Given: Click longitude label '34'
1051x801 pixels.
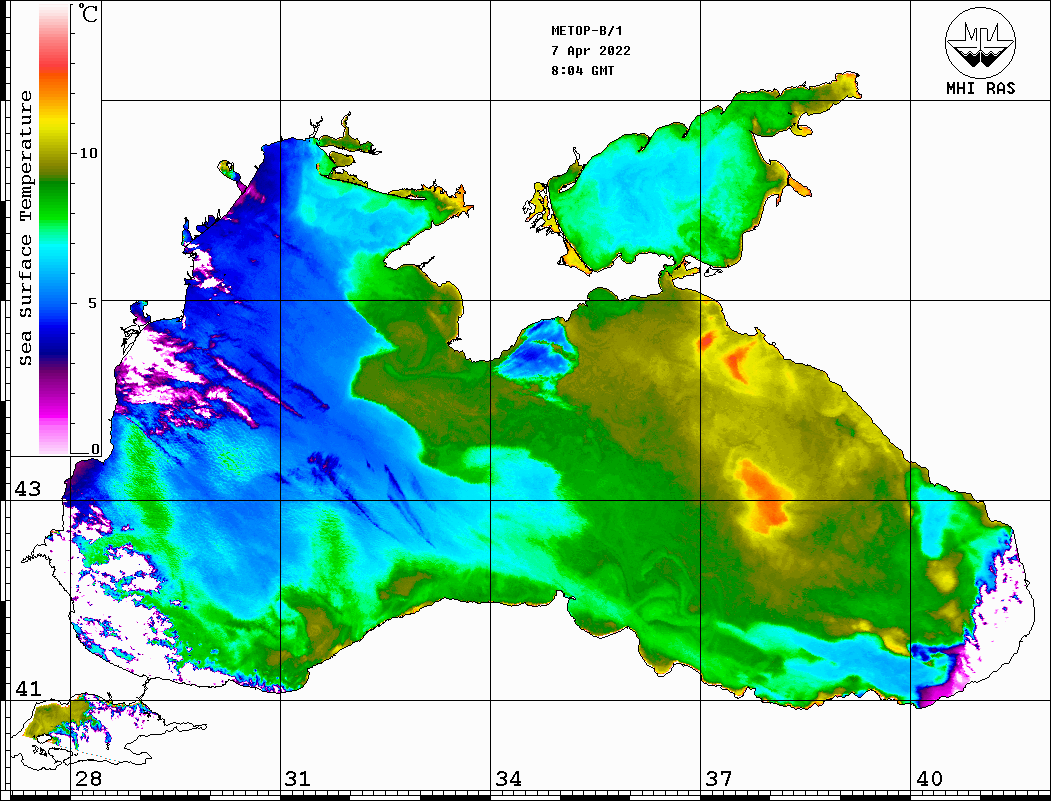Looking at the screenshot, I should 509,779.
